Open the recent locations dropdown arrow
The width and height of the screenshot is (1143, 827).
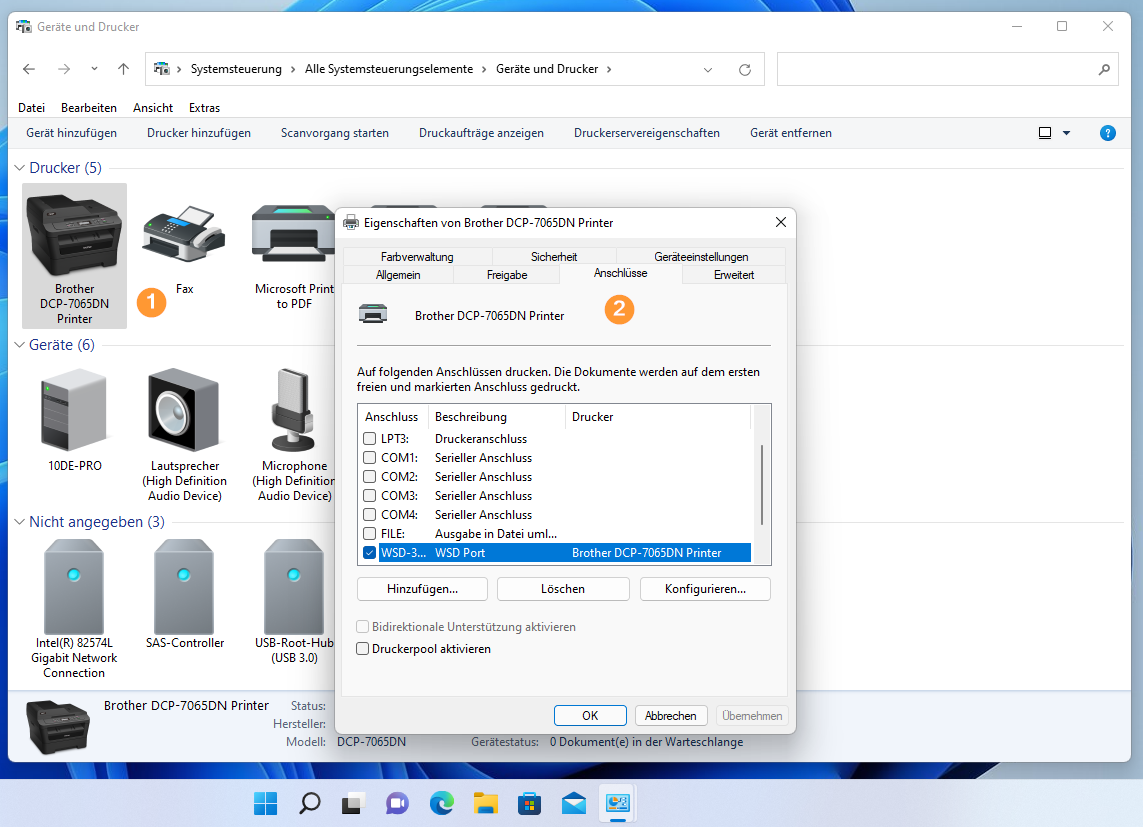(x=94, y=69)
